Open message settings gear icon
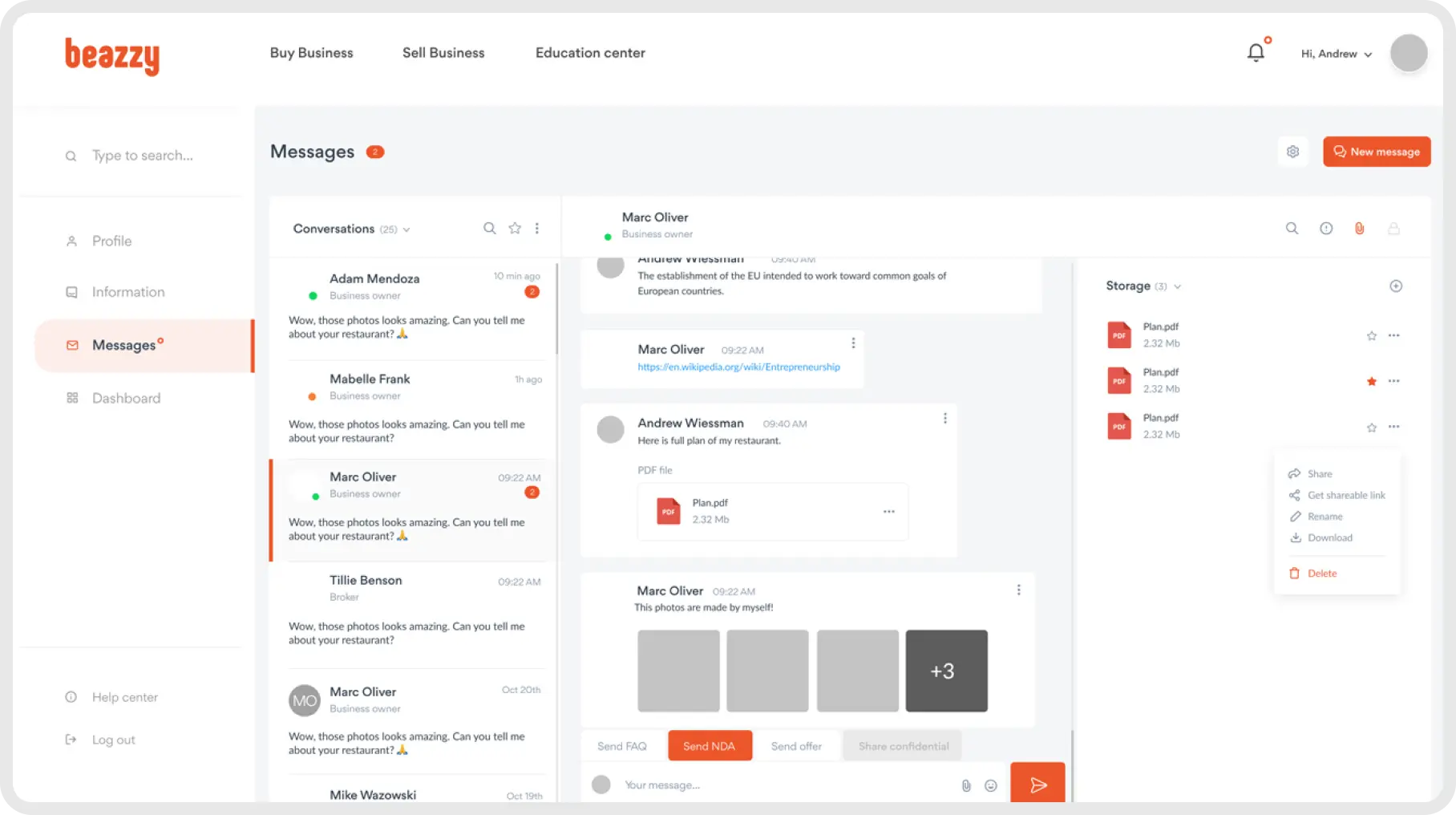The width and height of the screenshot is (1456, 815). click(1292, 152)
